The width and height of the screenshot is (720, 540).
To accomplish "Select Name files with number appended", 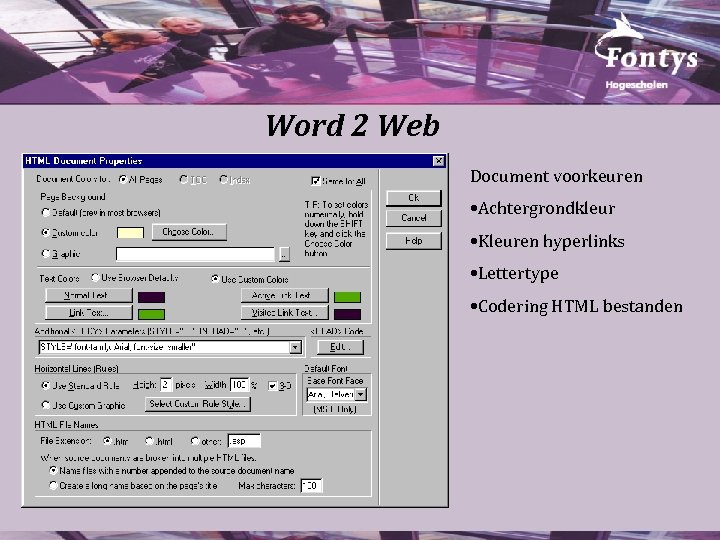I will pyautogui.click(x=53, y=471).
